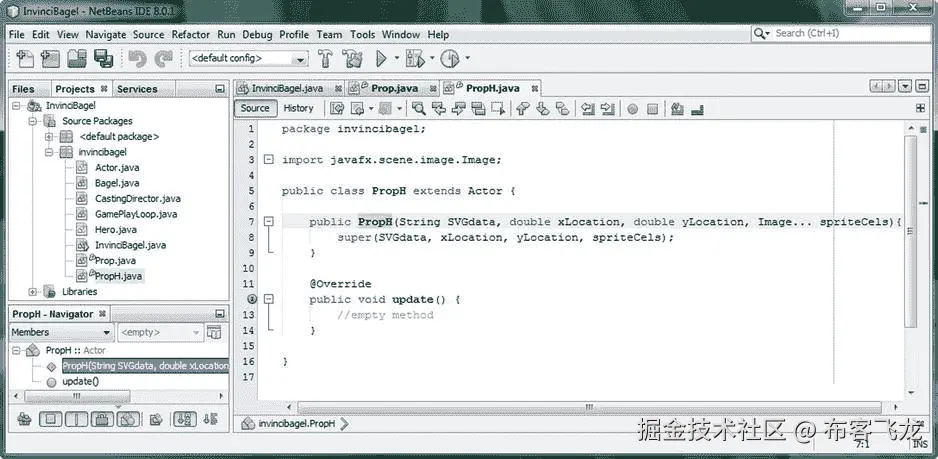
Task: Open the Debug menu
Action: tap(257, 35)
